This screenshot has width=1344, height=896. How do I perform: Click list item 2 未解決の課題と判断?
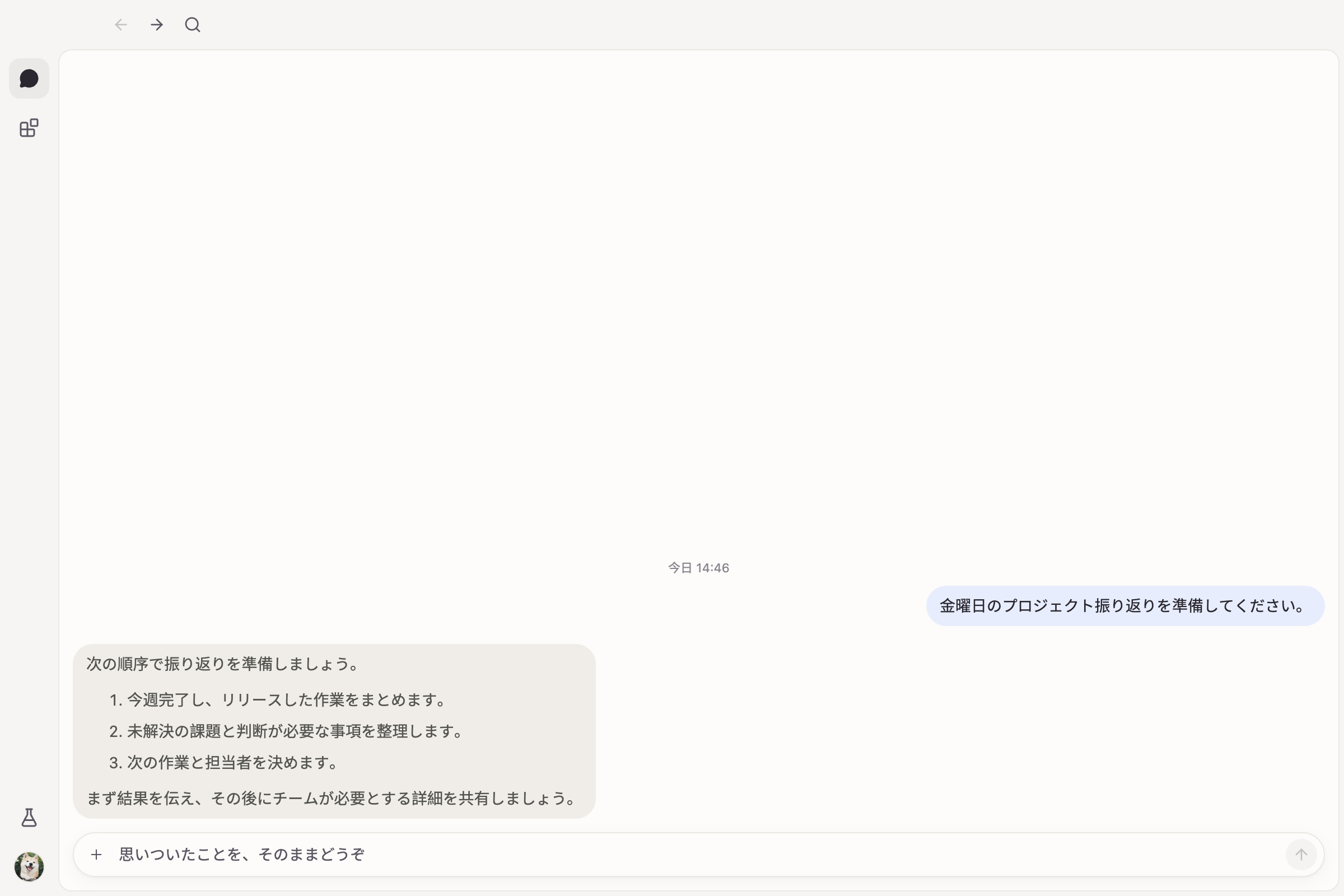click(x=286, y=731)
